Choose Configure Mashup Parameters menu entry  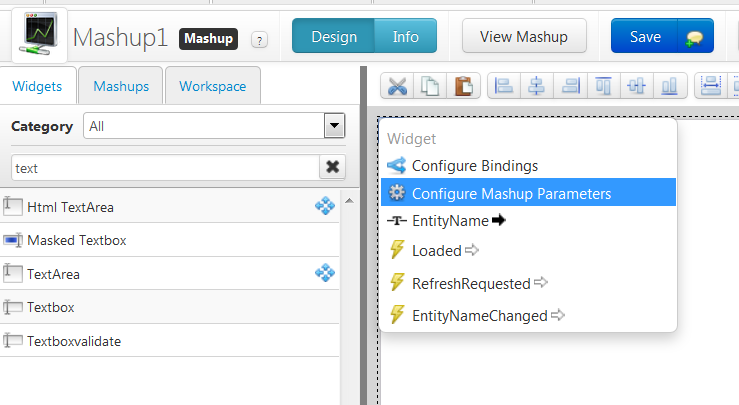(x=528, y=192)
